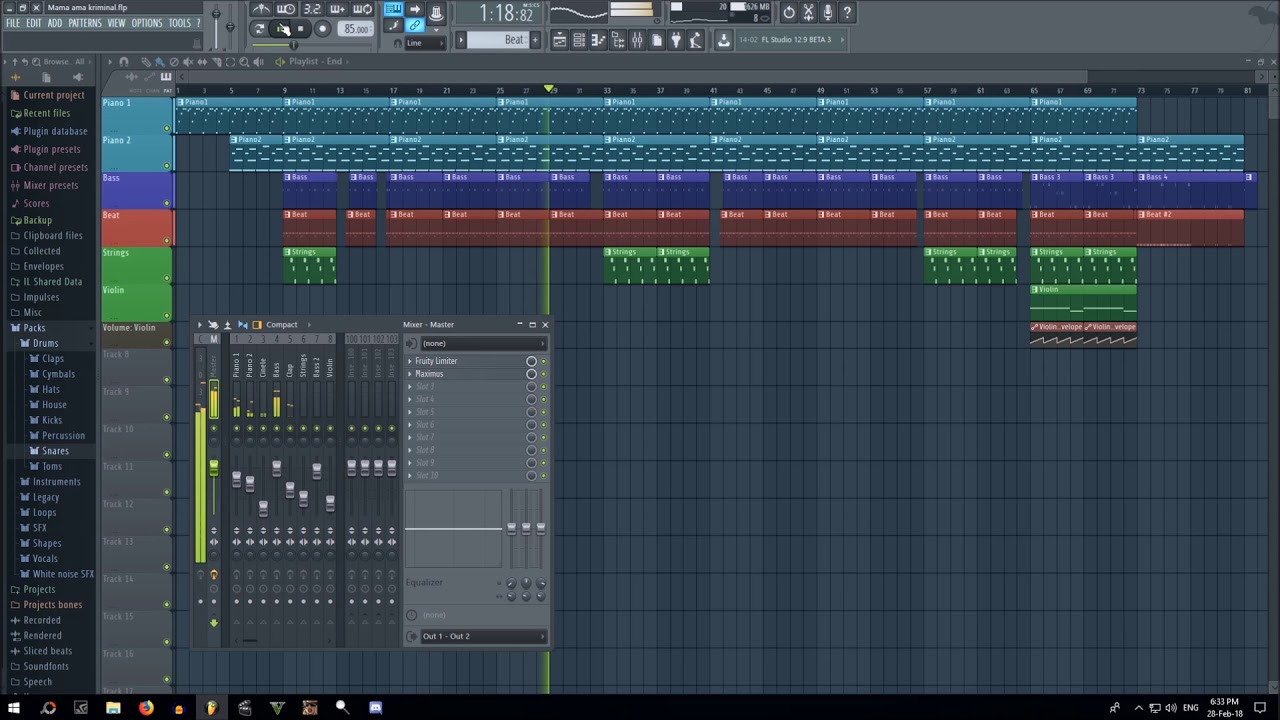Open Maximus effect in mixer
Screen dimensions: 1280x720
point(429,374)
